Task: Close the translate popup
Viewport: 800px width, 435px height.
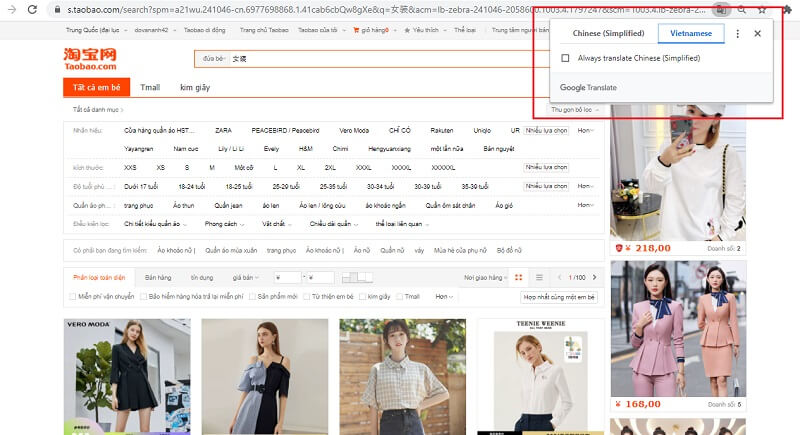Action: 758,34
